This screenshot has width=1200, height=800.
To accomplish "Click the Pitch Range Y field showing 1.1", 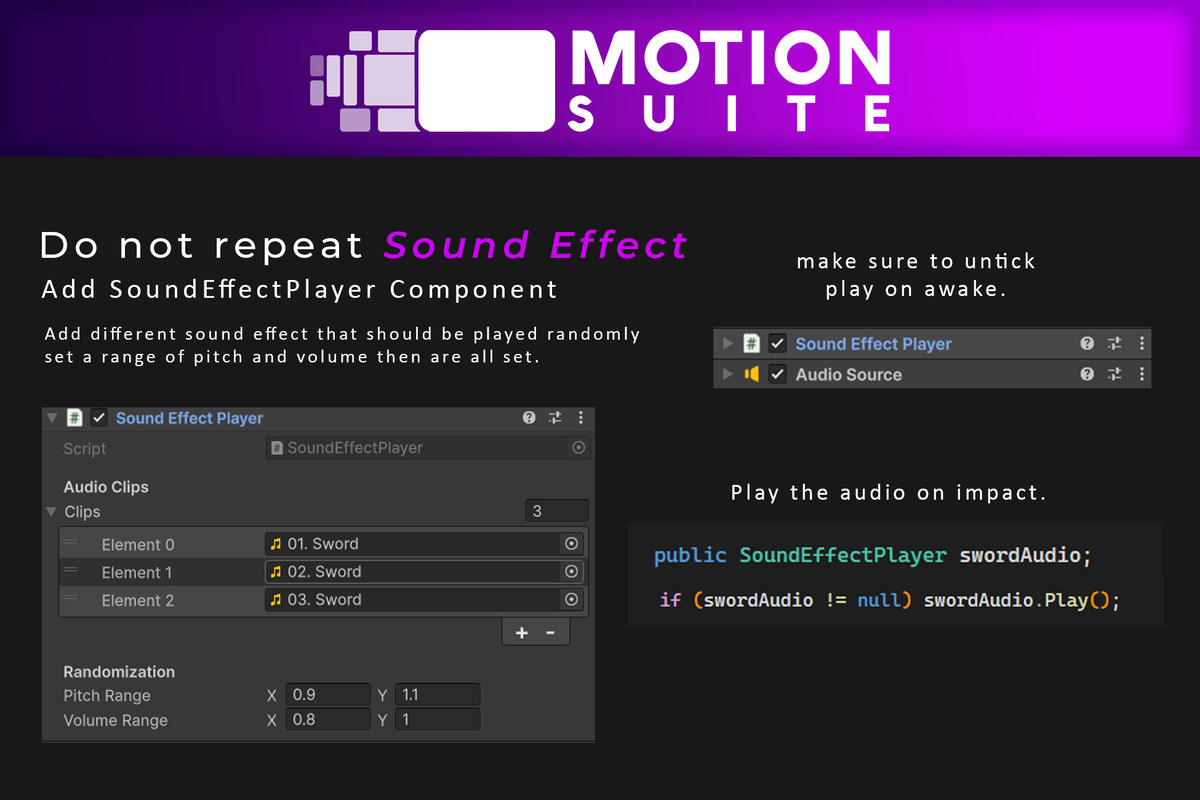I will 437,695.
